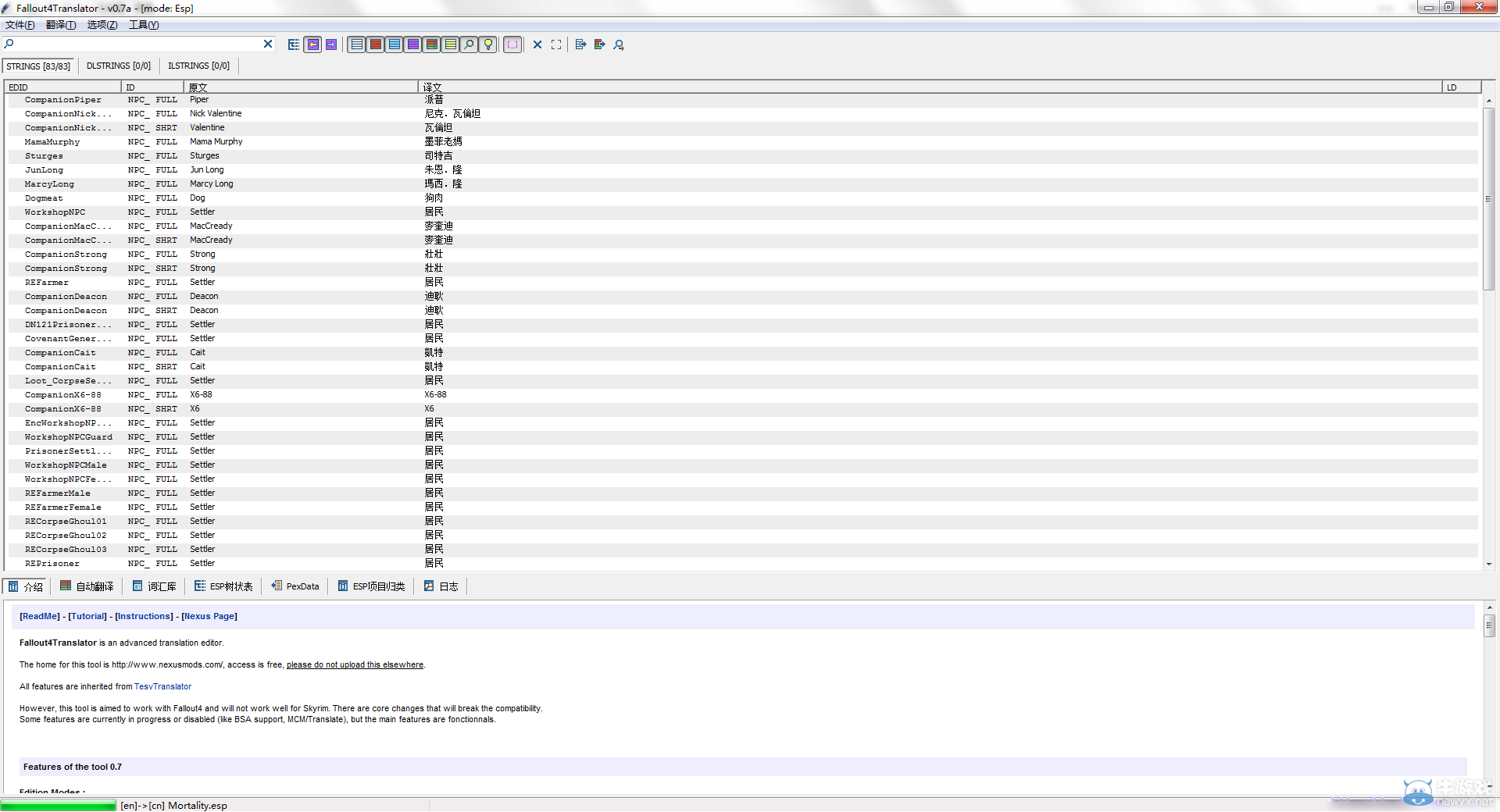Select the WorkshopNPCGuard row
Image resolution: width=1500 pixels, height=812 pixels.
(742, 437)
